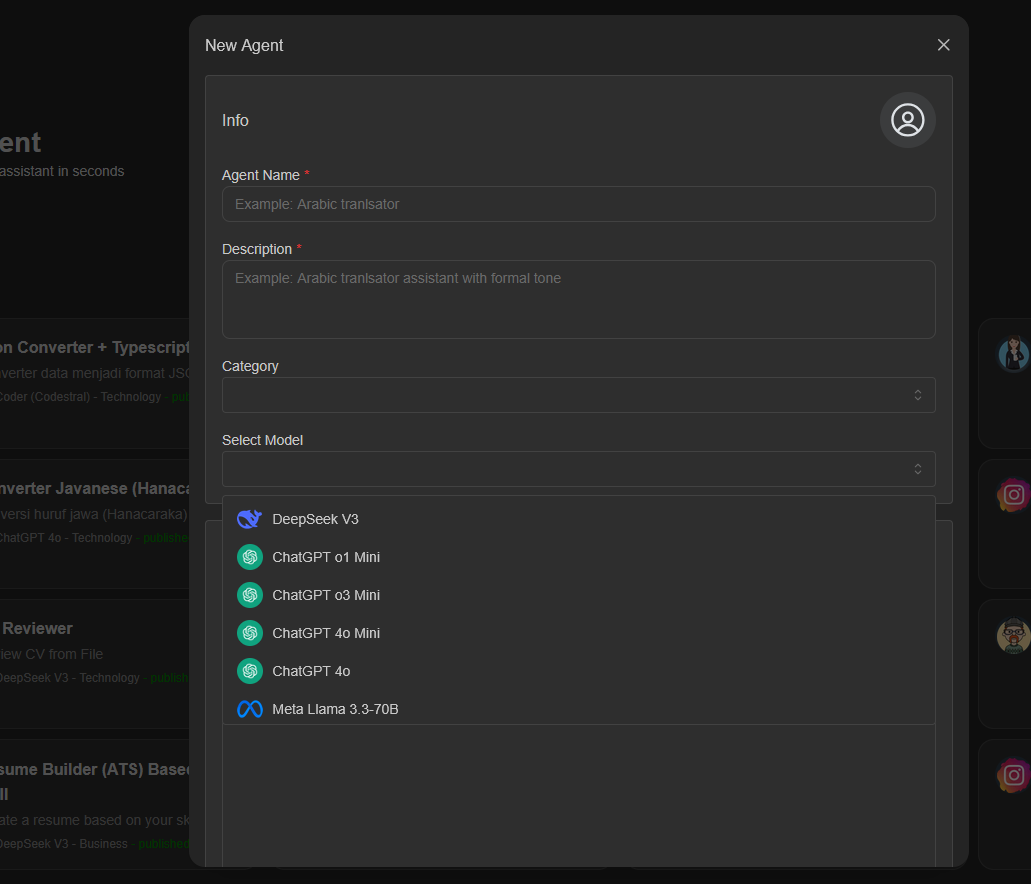Click the OpenAI logo next to ChatGPT 4o
This screenshot has width=1031, height=884.
click(x=249, y=670)
